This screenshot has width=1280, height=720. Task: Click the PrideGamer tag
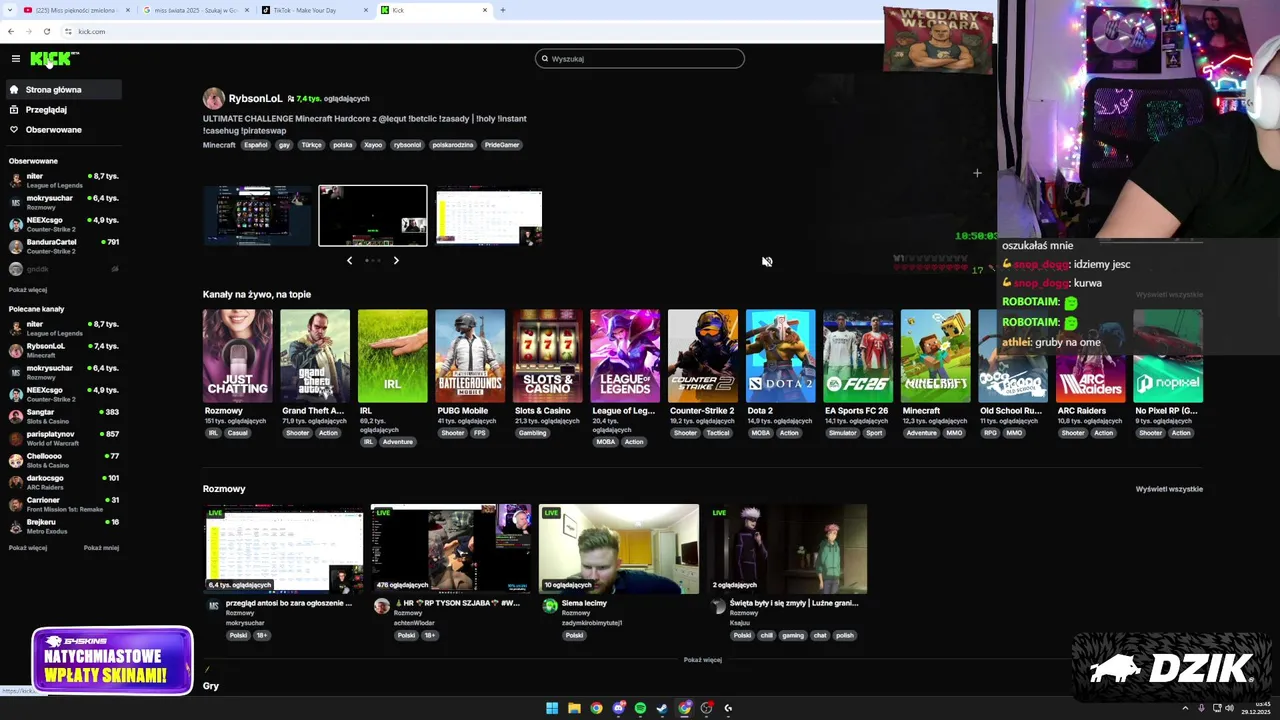pyautogui.click(x=502, y=145)
